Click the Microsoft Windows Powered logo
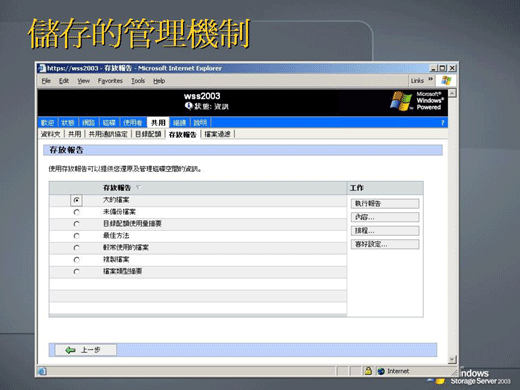The width and height of the screenshot is (520, 390). pyautogui.click(x=417, y=101)
